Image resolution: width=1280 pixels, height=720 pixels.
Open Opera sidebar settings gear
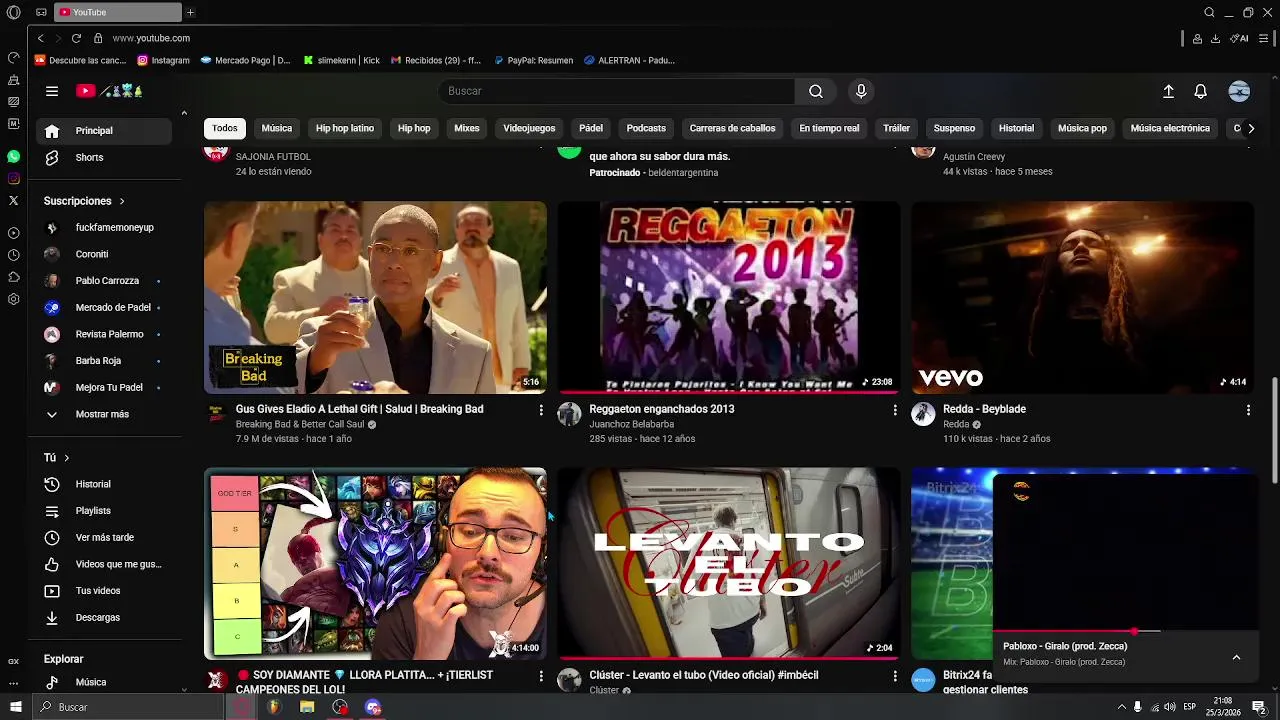pyautogui.click(x=13, y=299)
